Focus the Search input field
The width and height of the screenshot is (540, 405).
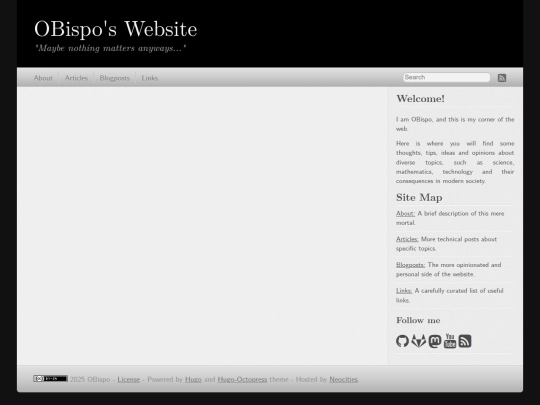point(447,77)
